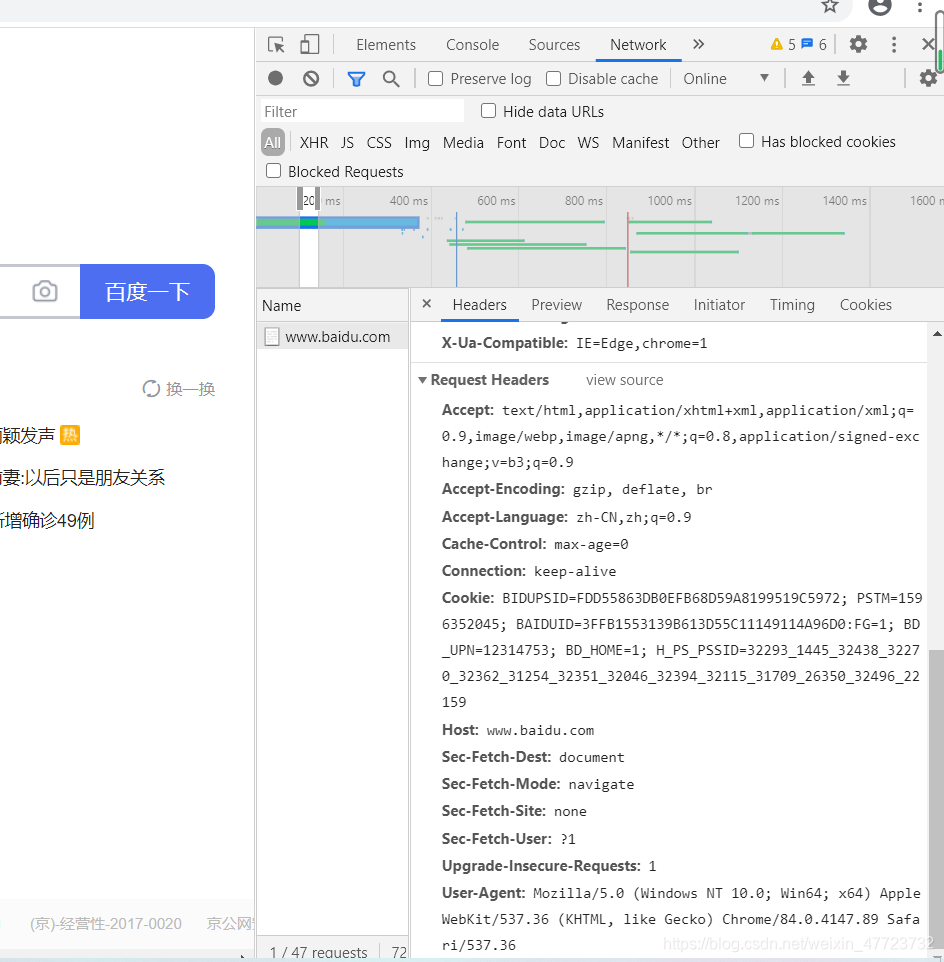Viewport: 944px width, 962px height.
Task: View the Timing tab
Action: pyautogui.click(x=792, y=305)
